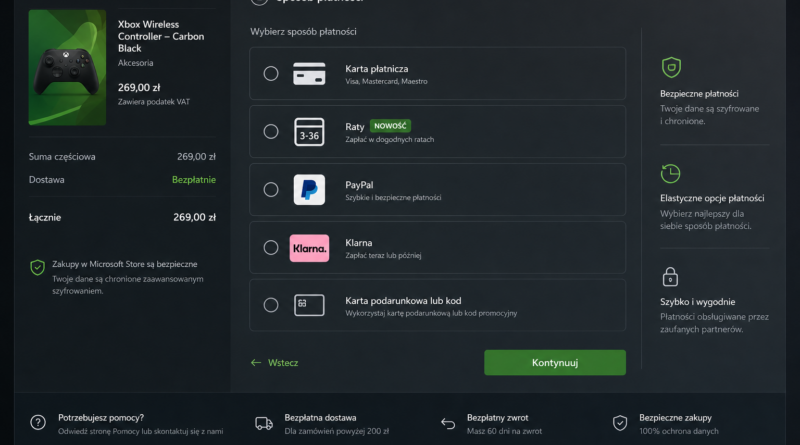Click the Karta podarunkowa lub kod label
This screenshot has height=445, width=800.
click(x=403, y=301)
